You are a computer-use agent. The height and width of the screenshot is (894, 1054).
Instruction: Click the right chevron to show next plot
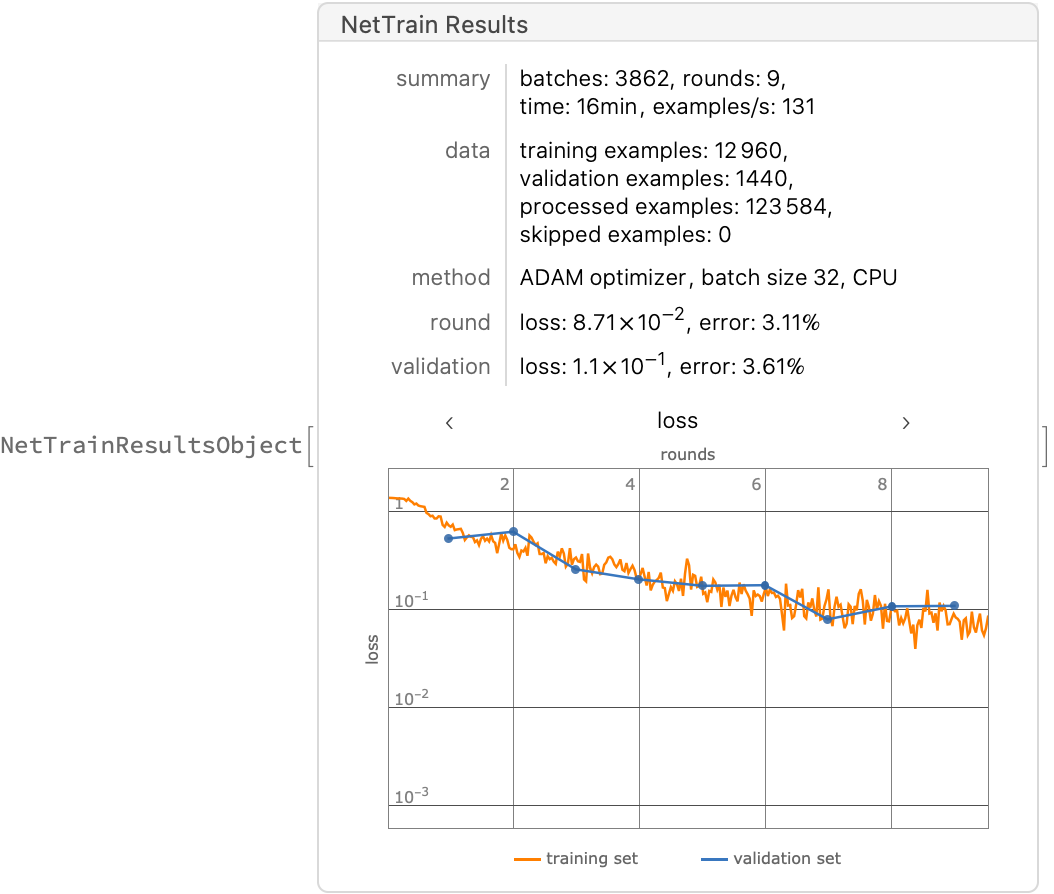point(906,423)
